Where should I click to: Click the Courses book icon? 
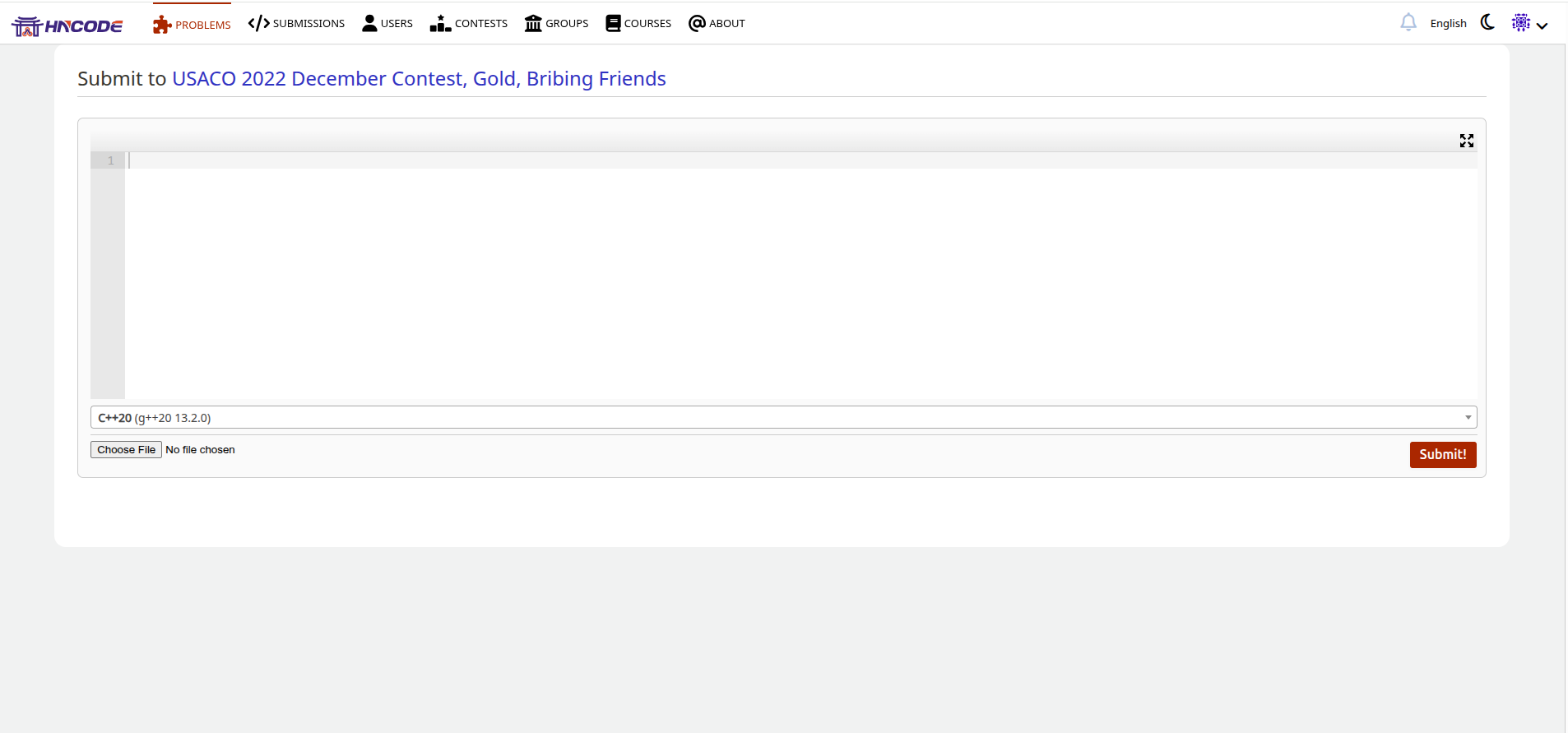613,23
